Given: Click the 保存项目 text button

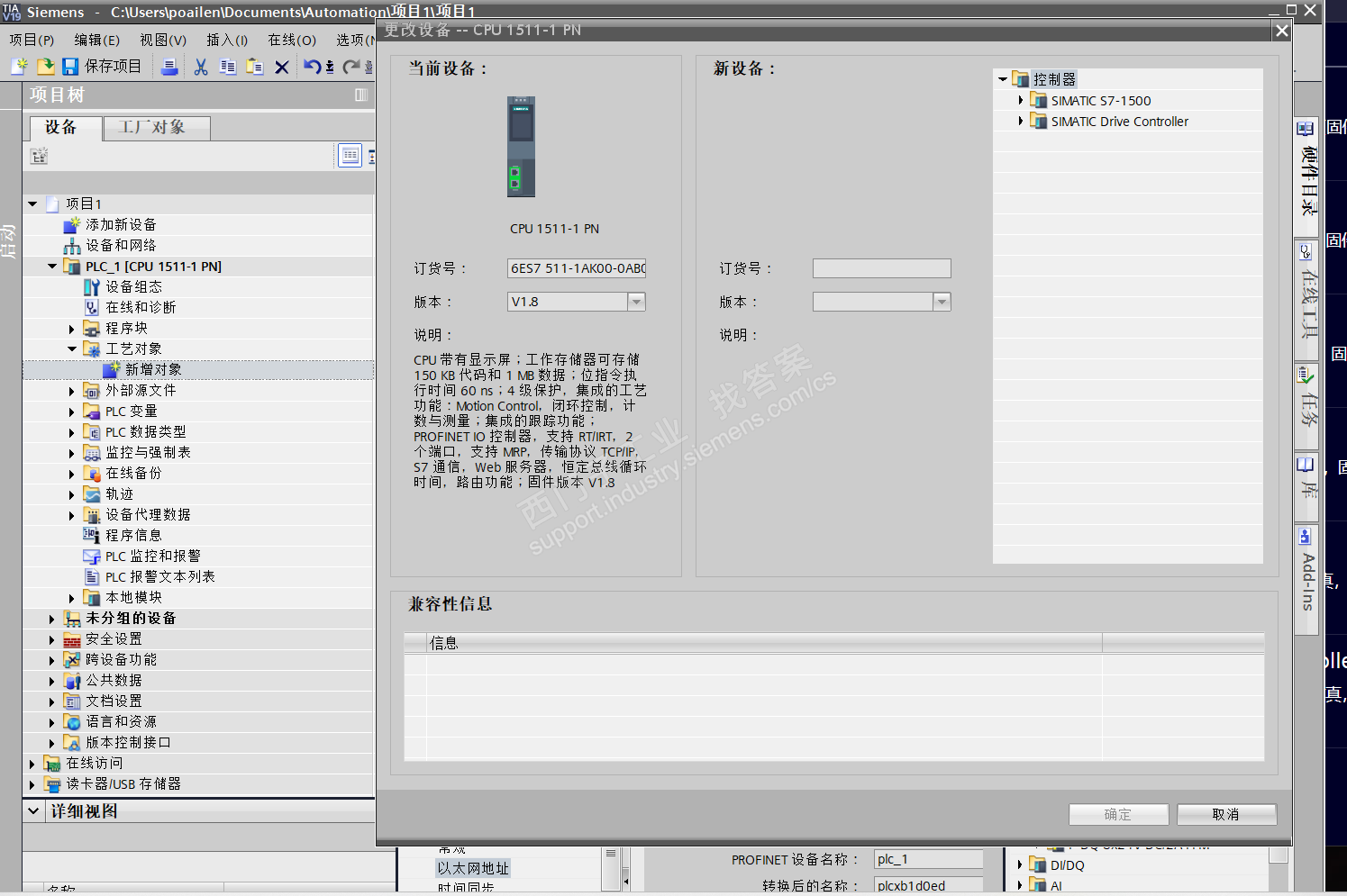Looking at the screenshot, I should (113, 66).
